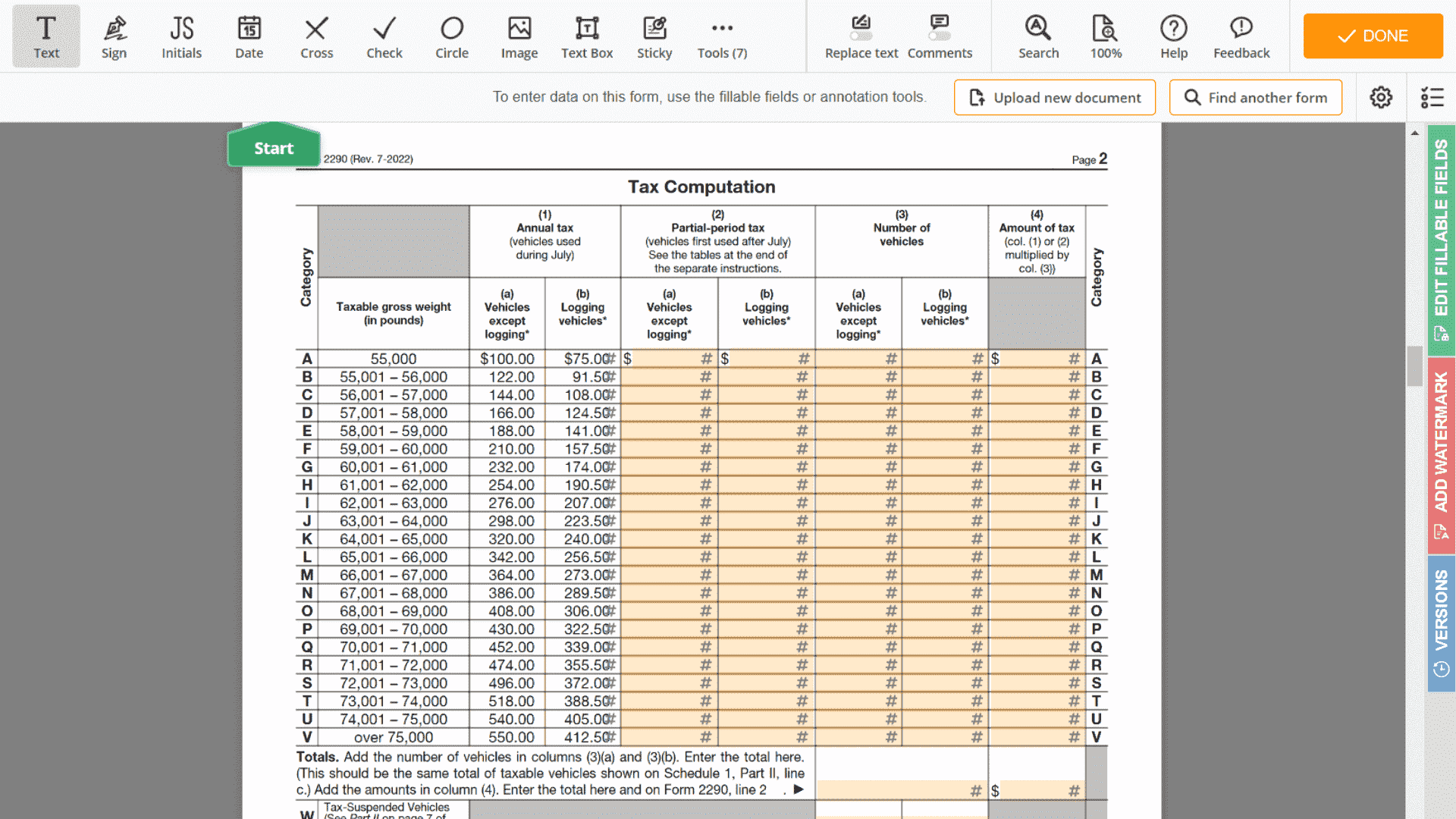1456x819 pixels.
Task: Open the Sticky note tool
Action: click(654, 35)
